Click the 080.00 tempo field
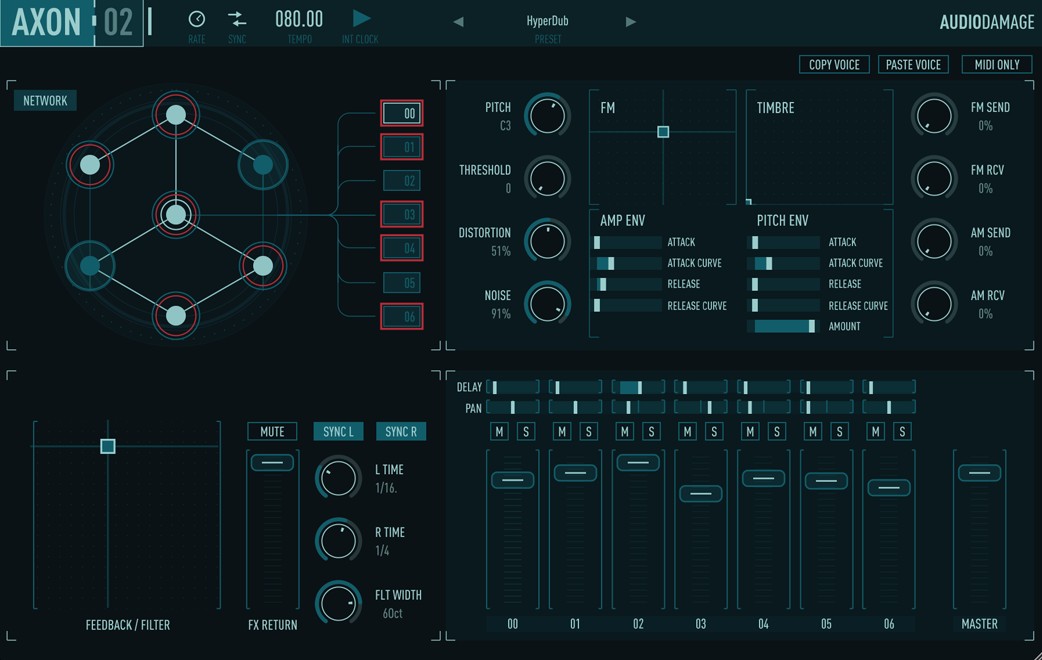This screenshot has width=1042, height=660. (299, 19)
